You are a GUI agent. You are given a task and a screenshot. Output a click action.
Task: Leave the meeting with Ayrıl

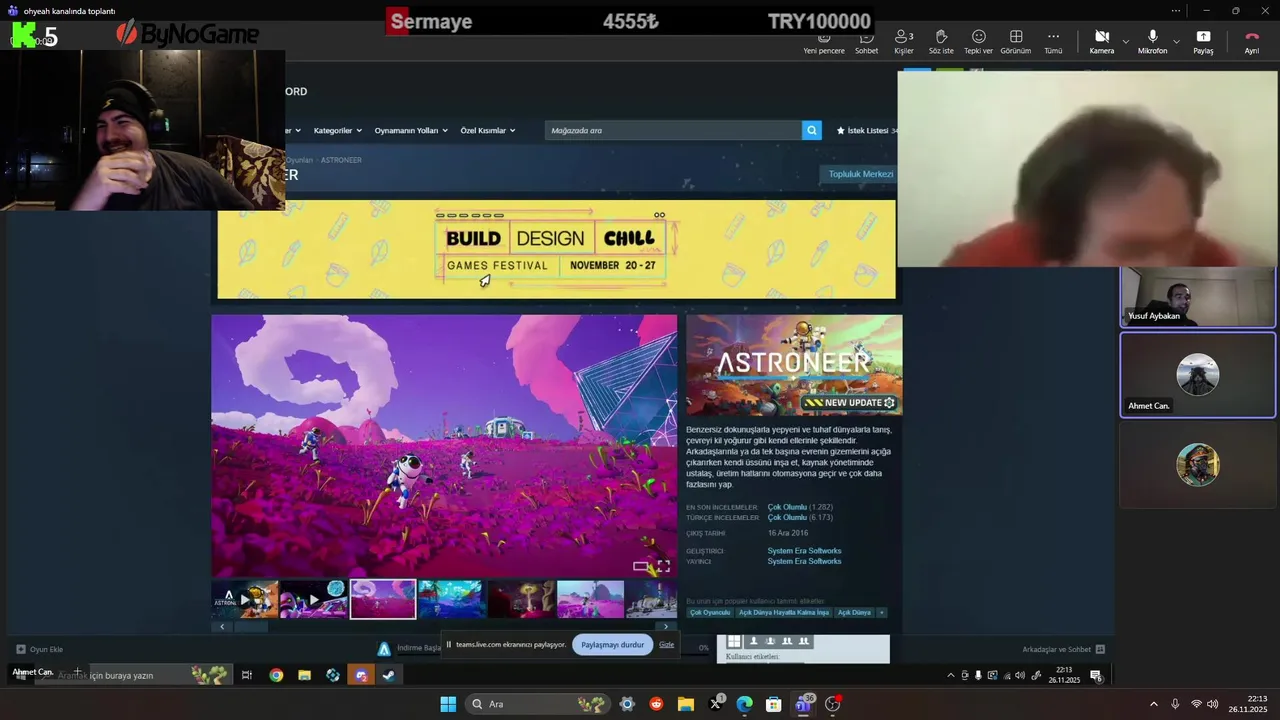pos(1251,42)
